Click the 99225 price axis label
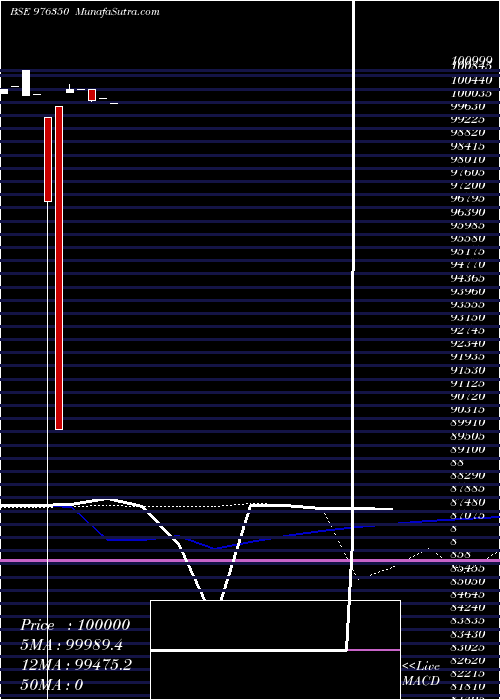Screen dimensions: 500x700 469,120
